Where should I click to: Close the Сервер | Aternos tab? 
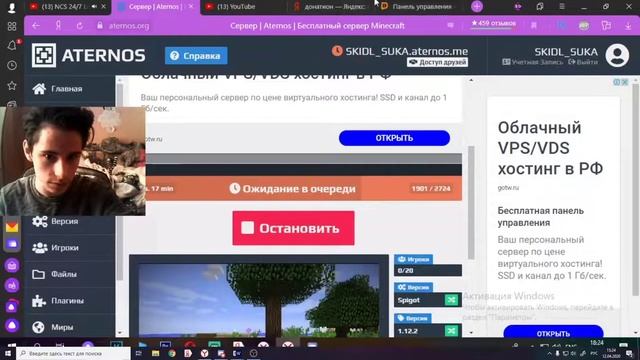[191, 7]
